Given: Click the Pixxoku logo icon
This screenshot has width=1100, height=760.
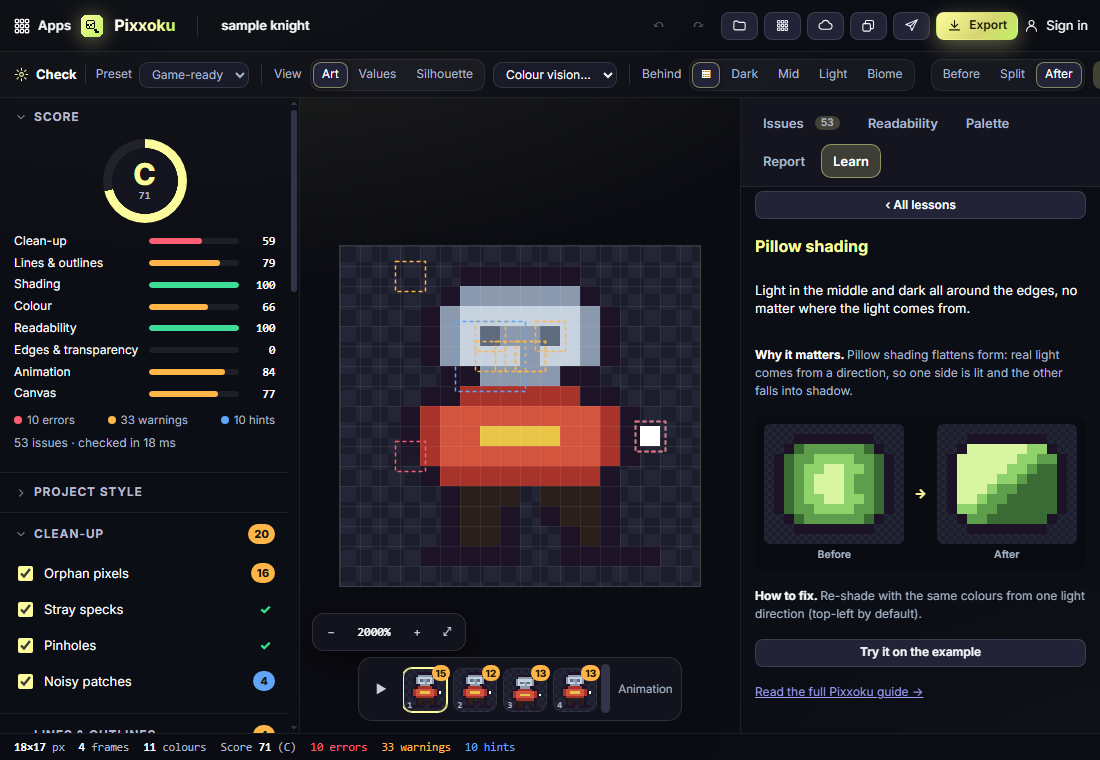Looking at the screenshot, I should [x=92, y=26].
